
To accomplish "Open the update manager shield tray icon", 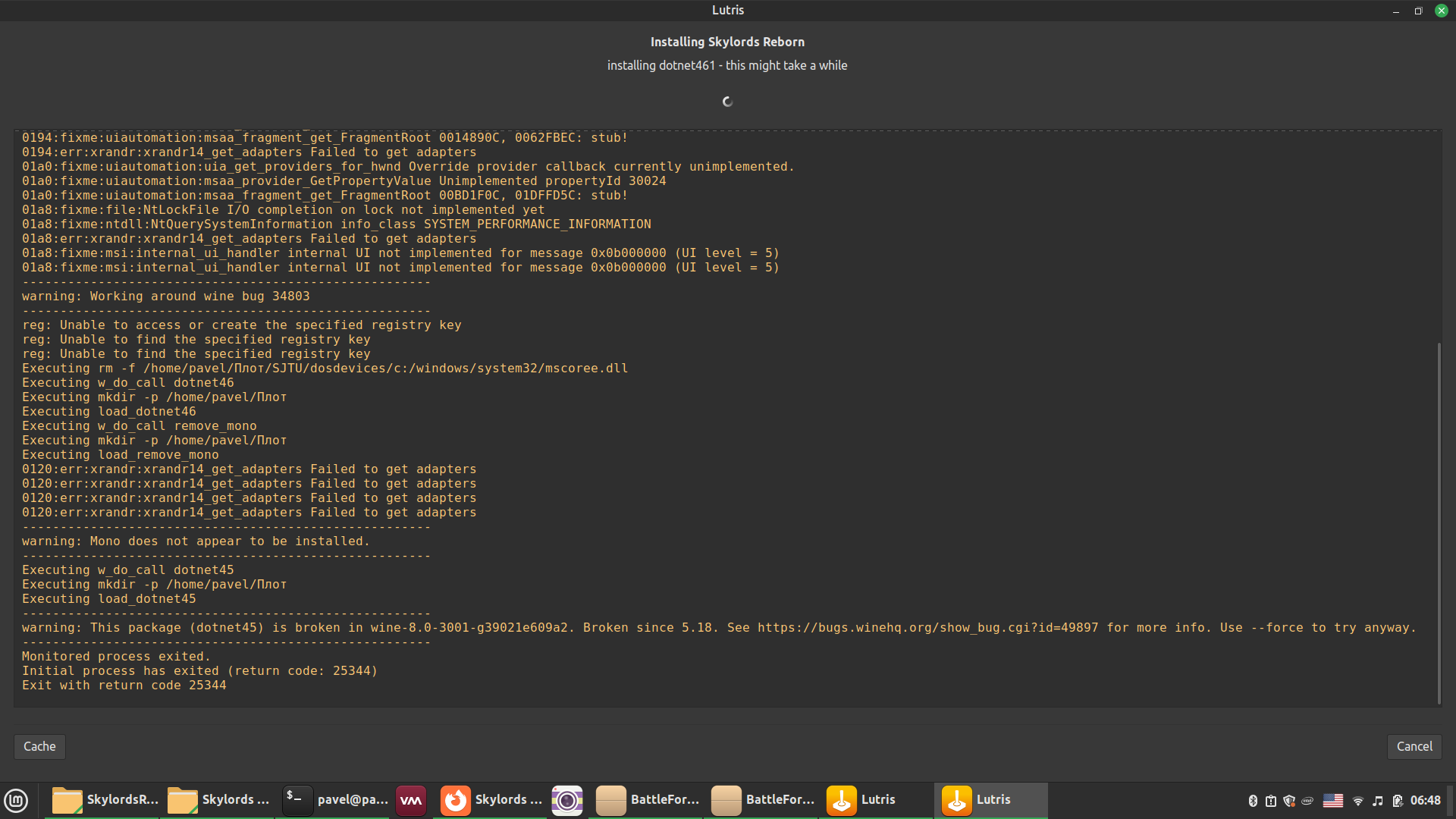I will pyautogui.click(x=1289, y=801).
